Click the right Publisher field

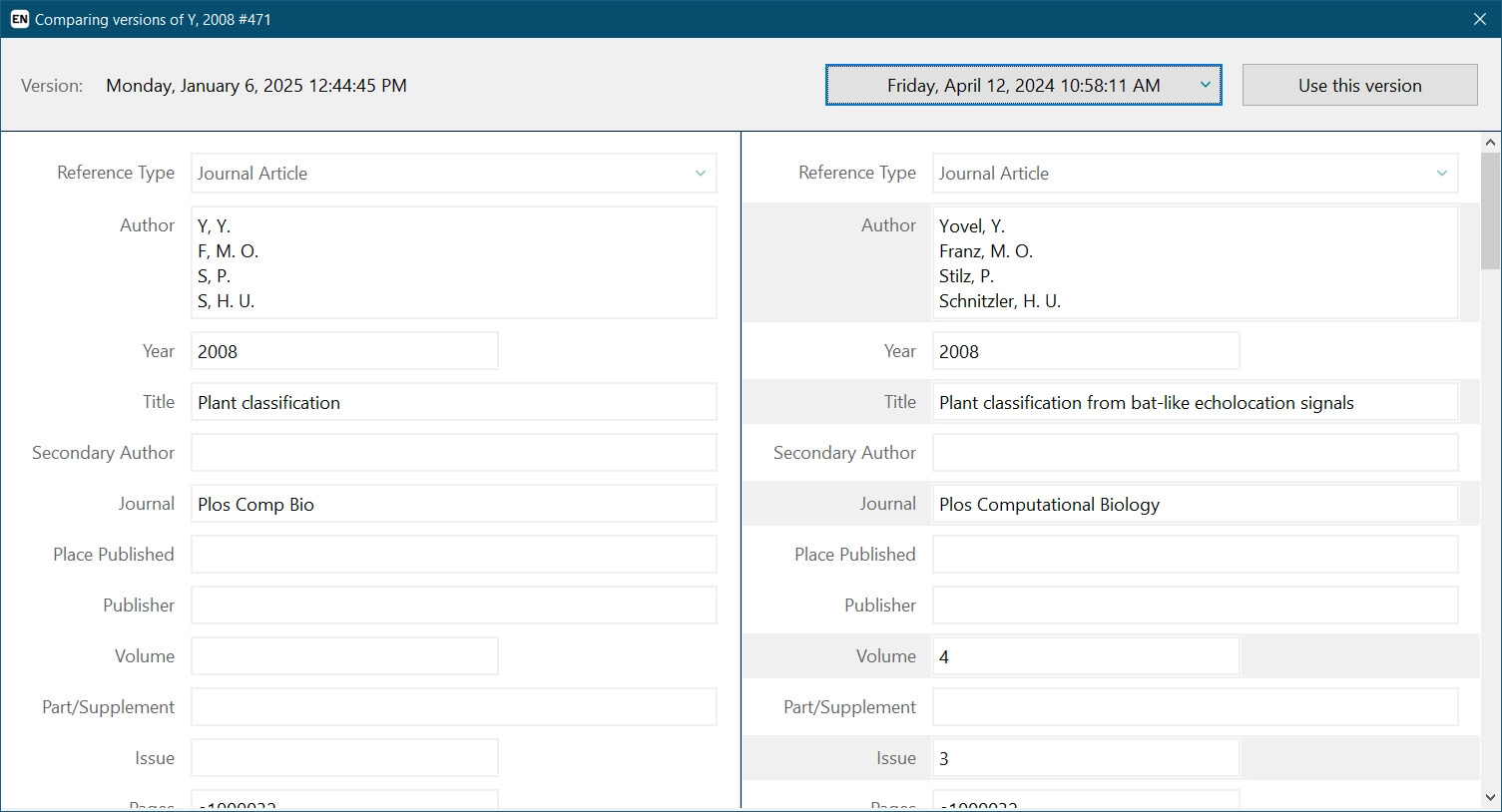(x=1196, y=606)
